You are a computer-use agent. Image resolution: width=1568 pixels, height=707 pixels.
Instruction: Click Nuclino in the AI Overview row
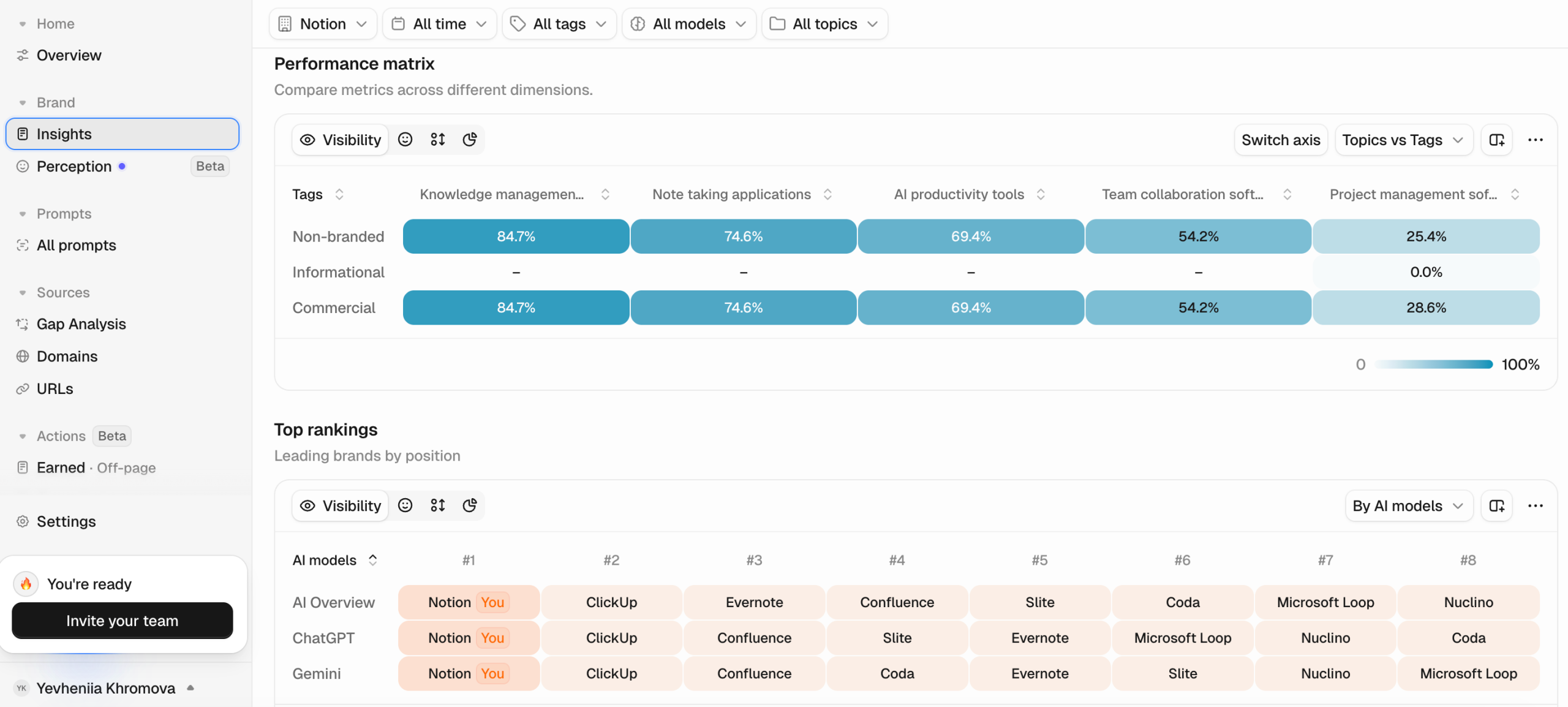coord(1468,602)
